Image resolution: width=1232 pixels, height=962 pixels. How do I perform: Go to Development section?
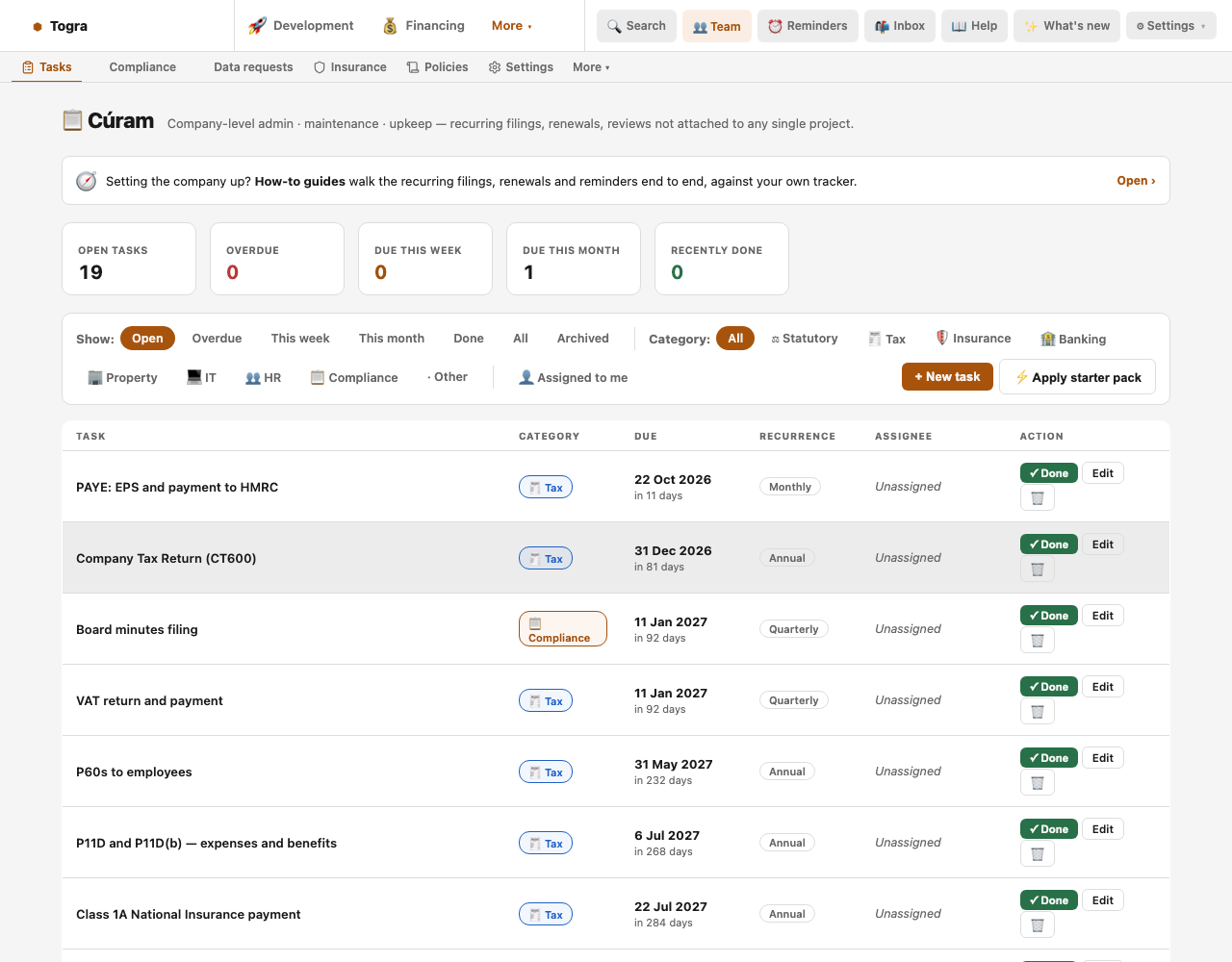[x=301, y=26]
